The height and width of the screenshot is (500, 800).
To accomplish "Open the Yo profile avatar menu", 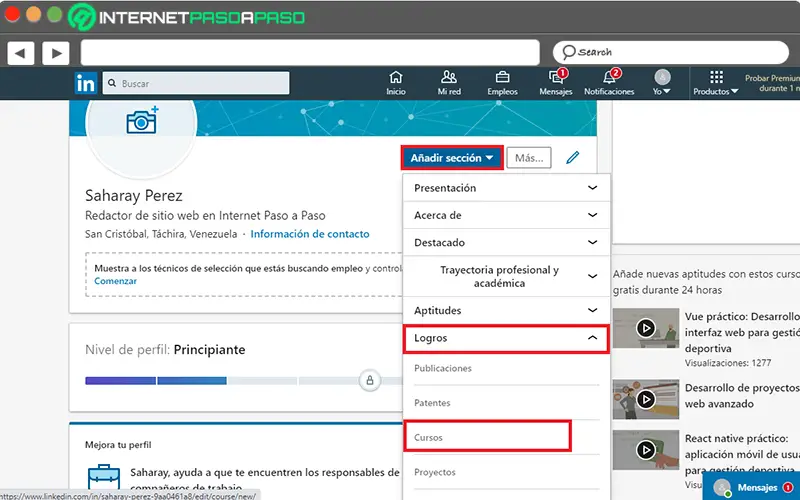I will point(662,83).
